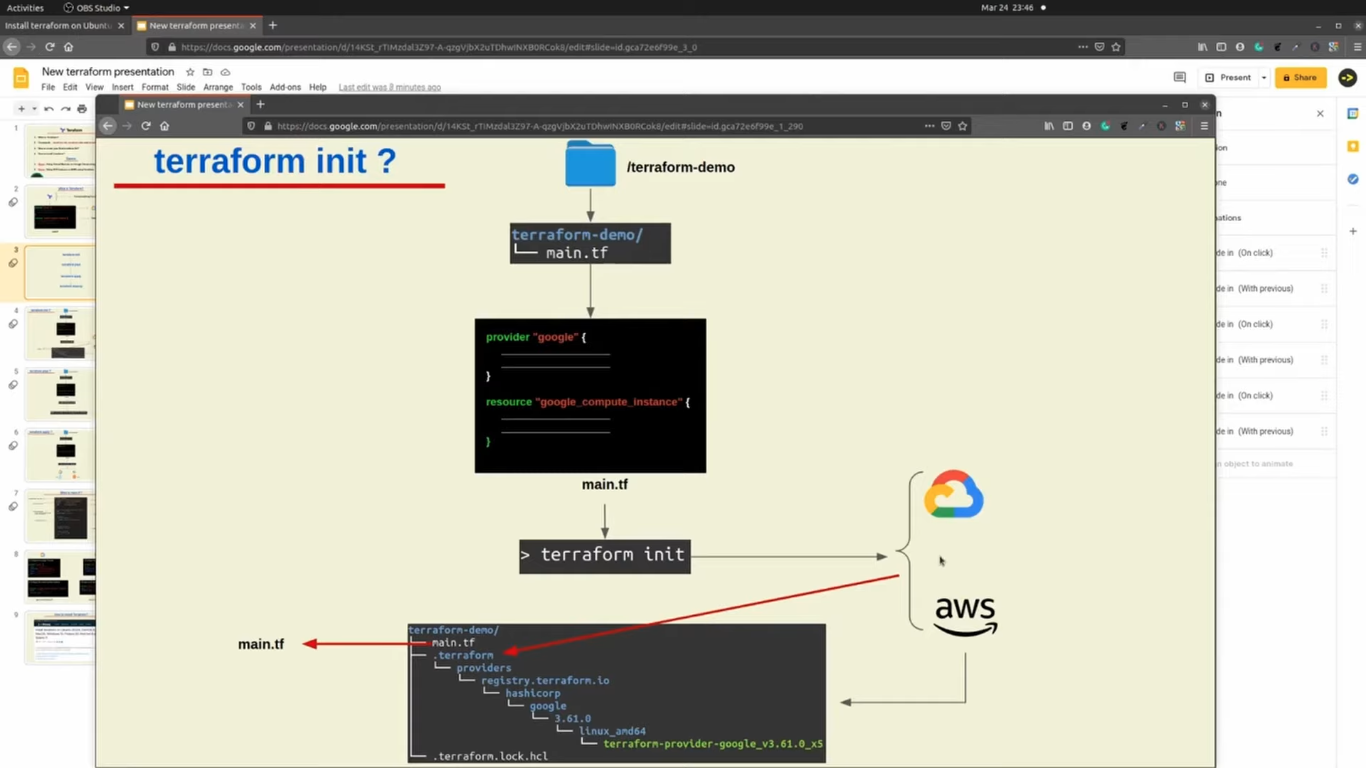Close the animations side panel

pos(1320,114)
